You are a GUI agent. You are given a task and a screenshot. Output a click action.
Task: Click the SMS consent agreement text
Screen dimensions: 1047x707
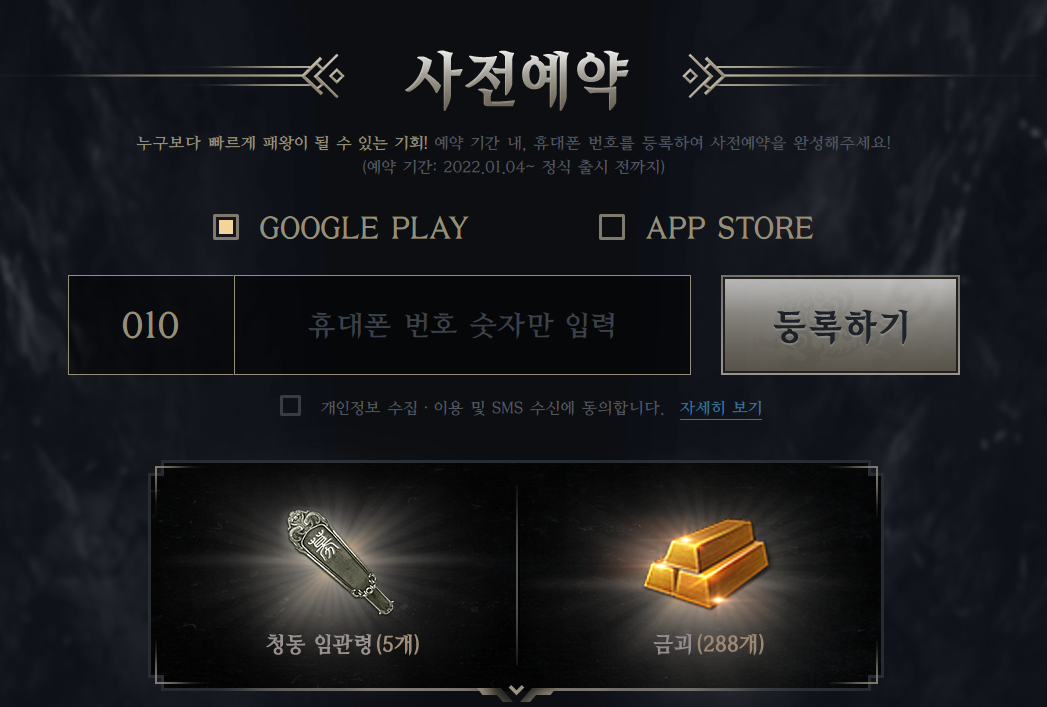(x=492, y=408)
